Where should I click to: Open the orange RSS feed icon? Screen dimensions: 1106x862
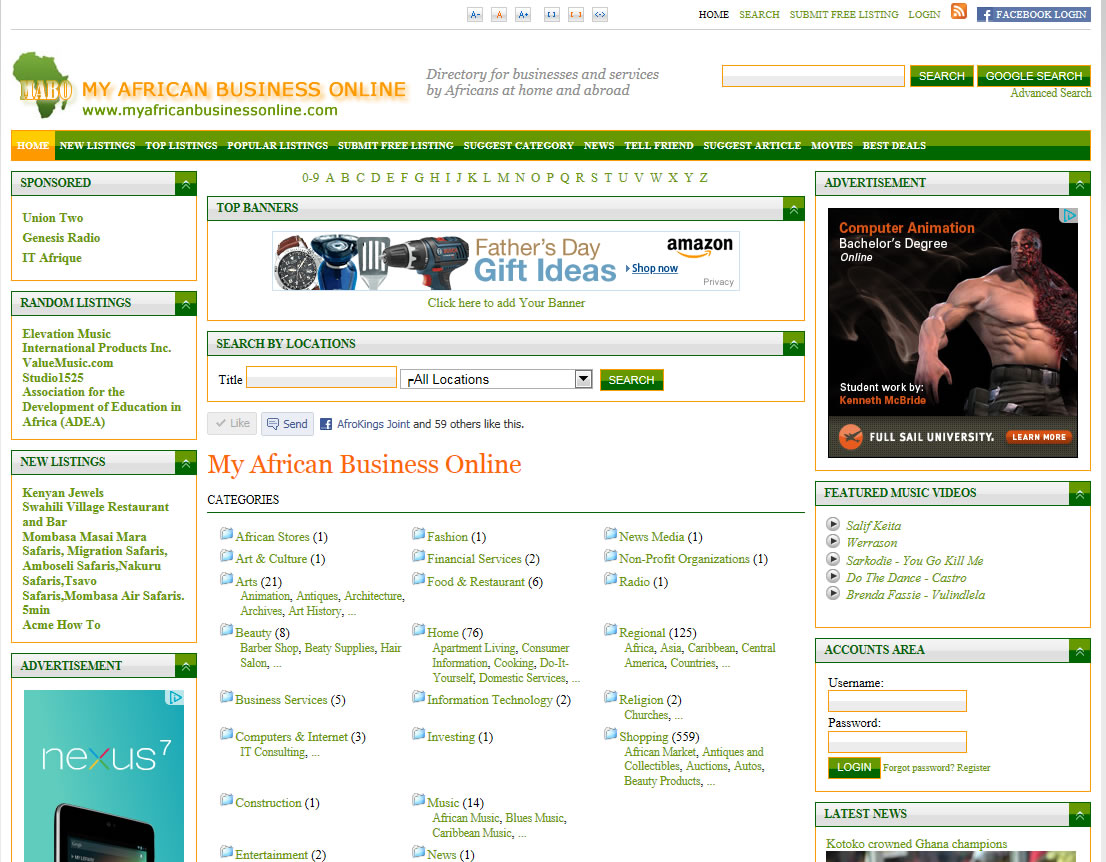coord(959,11)
